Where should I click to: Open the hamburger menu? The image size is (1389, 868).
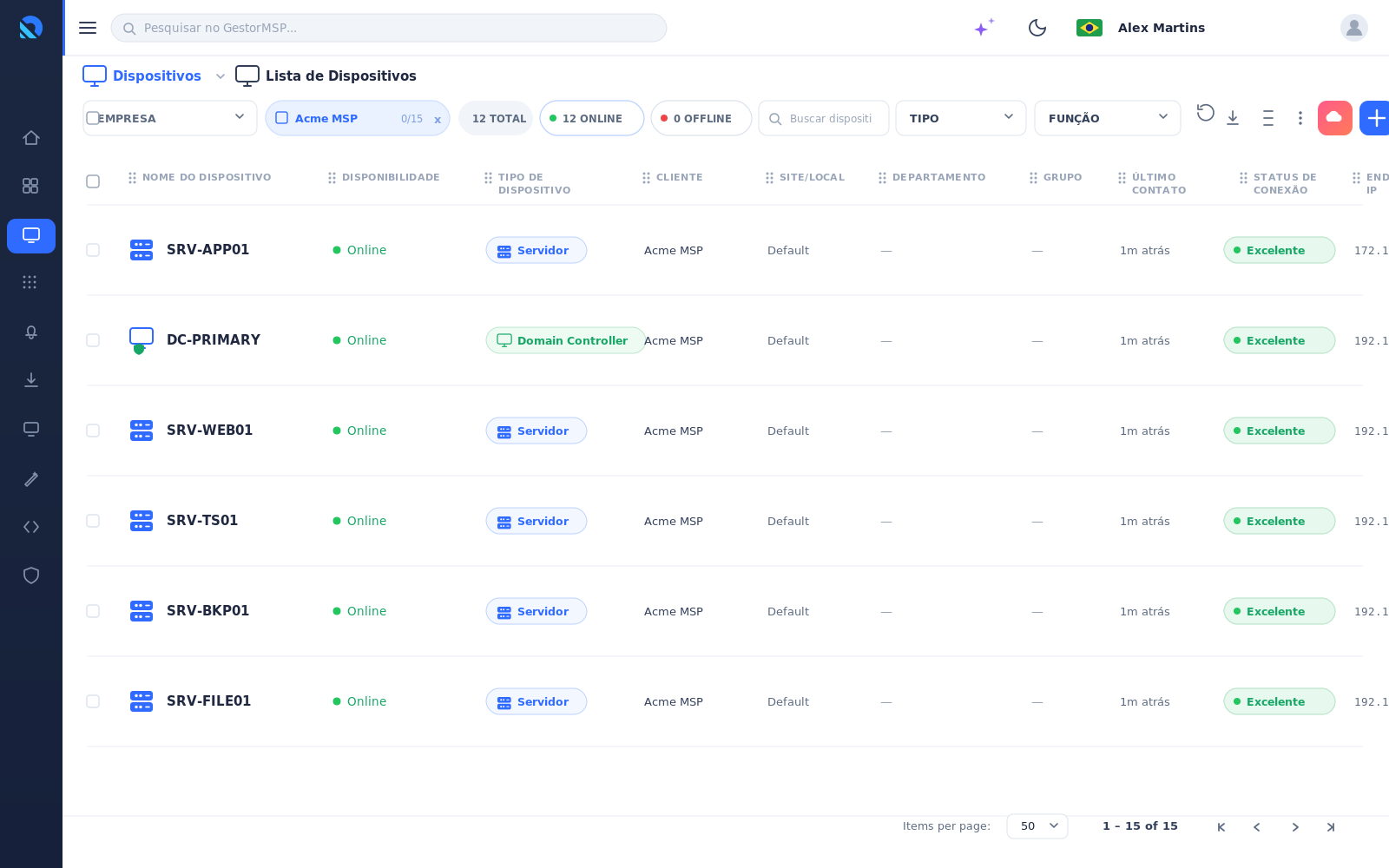click(88, 28)
